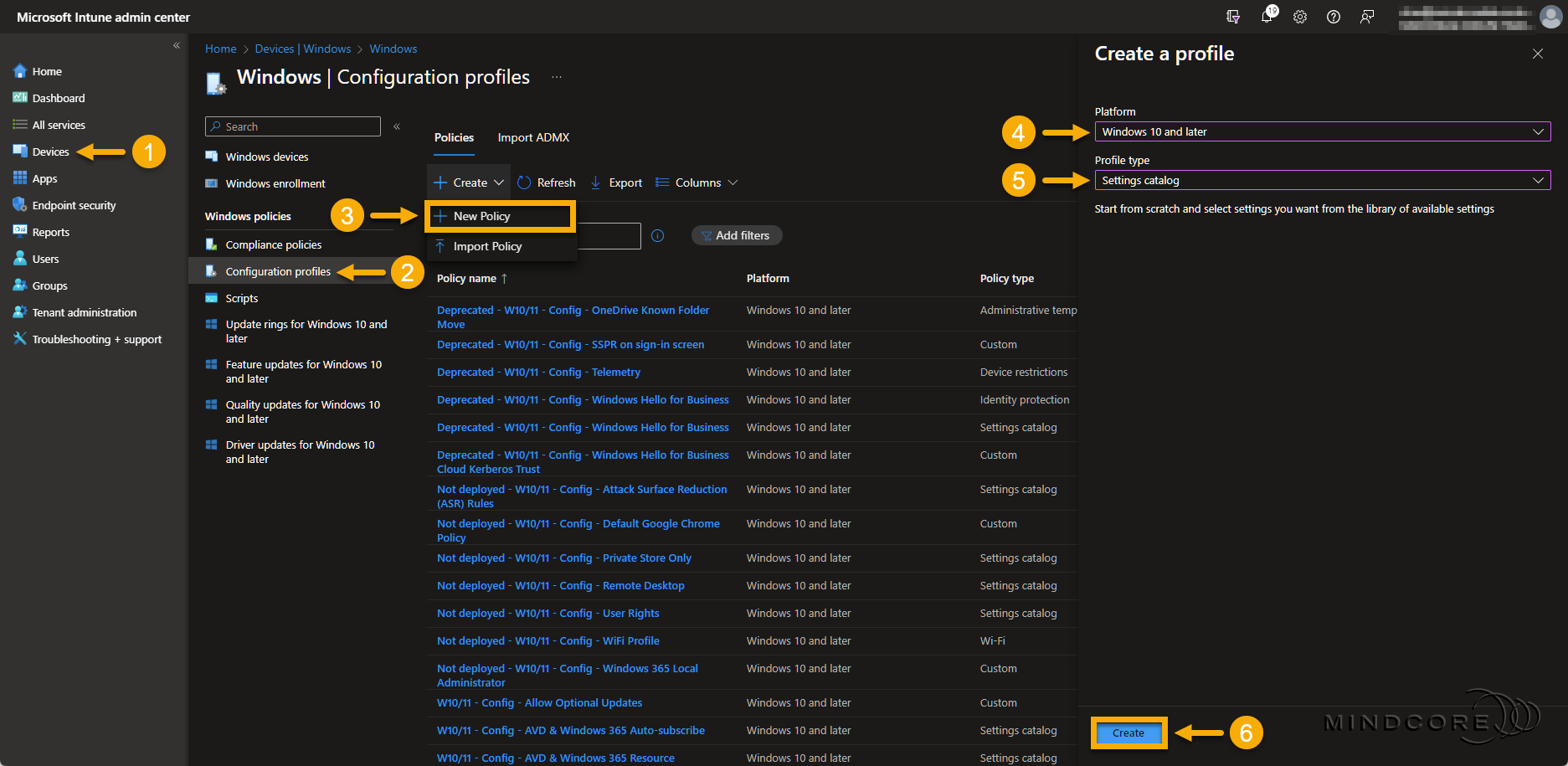The height and width of the screenshot is (766, 1568).
Task: Choose Import Policy menu item
Action: [487, 246]
